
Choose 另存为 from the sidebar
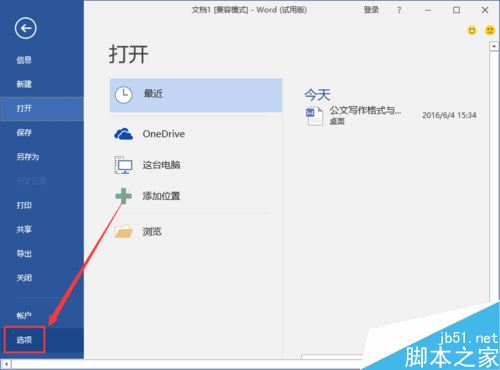pyautogui.click(x=28, y=157)
